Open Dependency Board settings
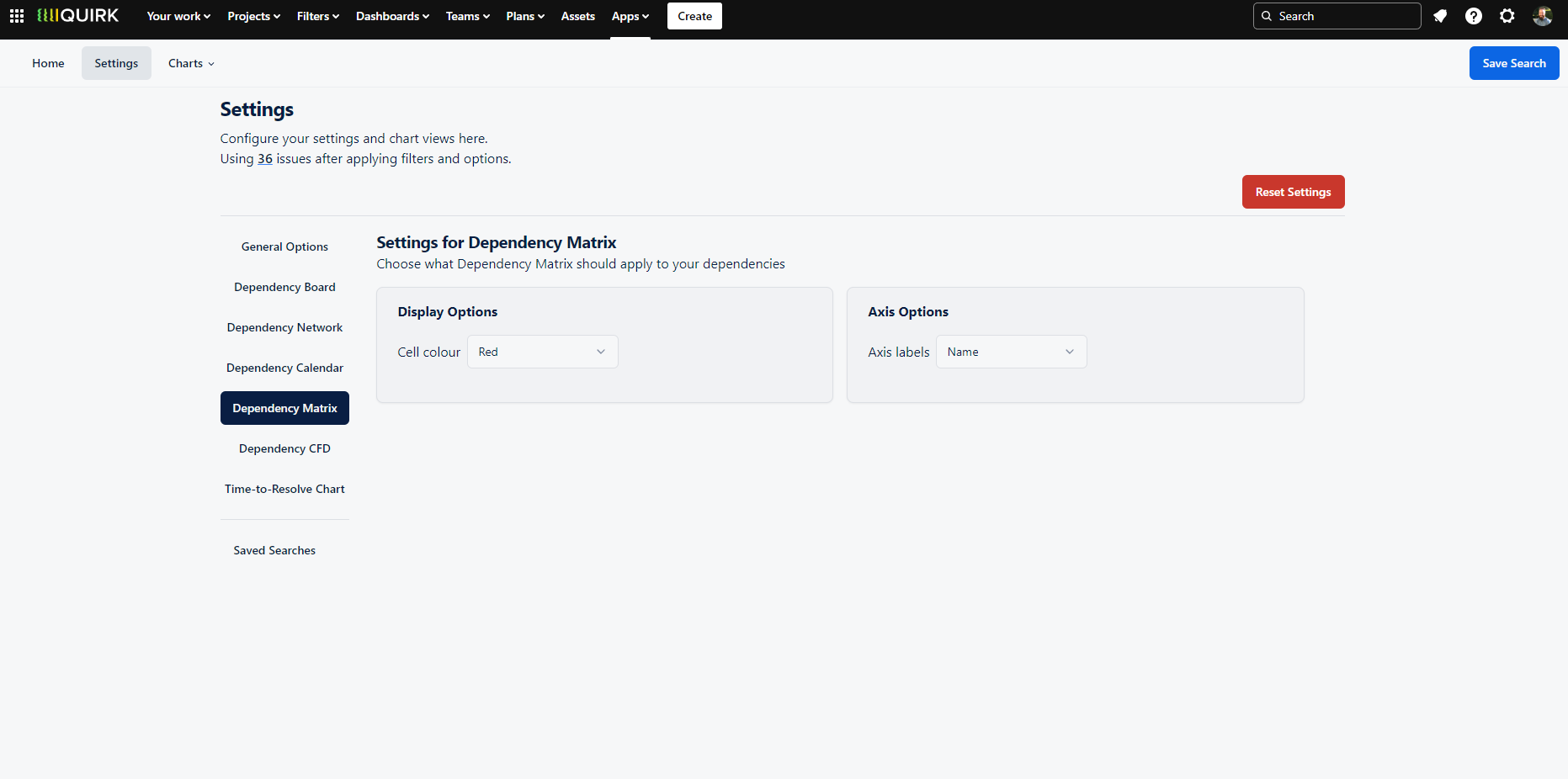This screenshot has height=779, width=1568. point(284,287)
